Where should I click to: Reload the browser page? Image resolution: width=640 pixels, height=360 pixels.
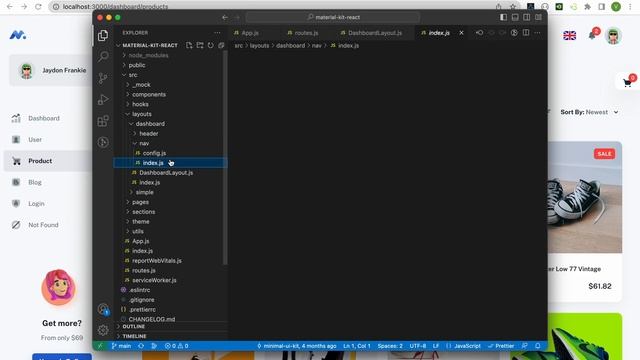[38, 7]
